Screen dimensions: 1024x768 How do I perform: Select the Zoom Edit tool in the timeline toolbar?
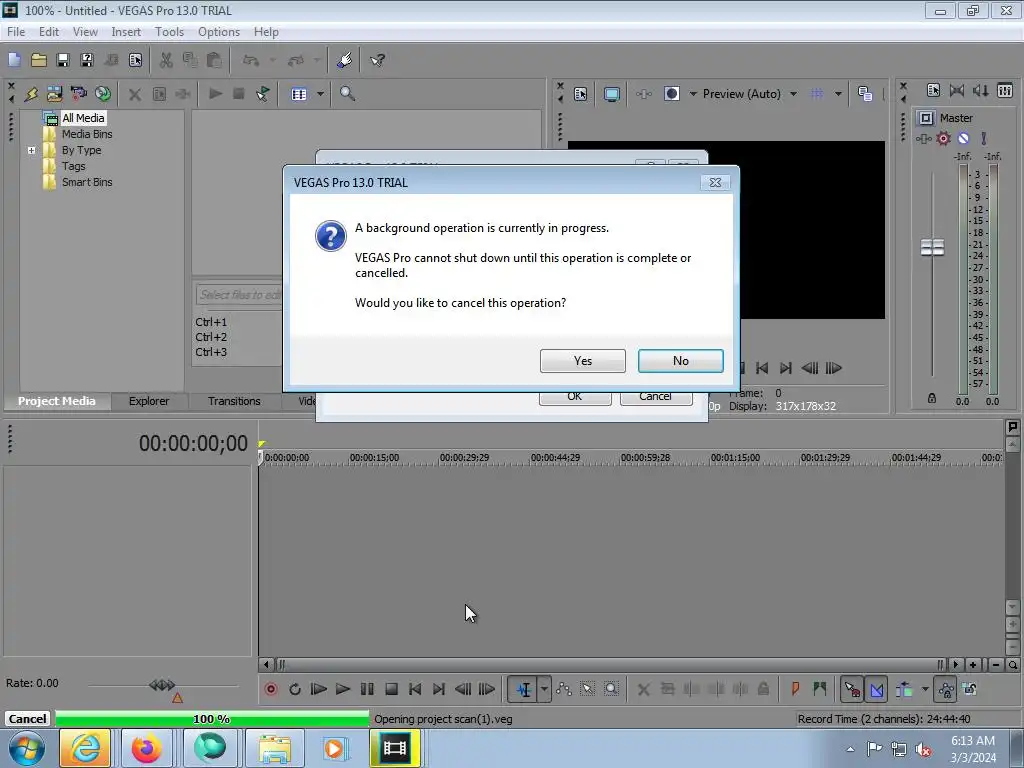611,689
